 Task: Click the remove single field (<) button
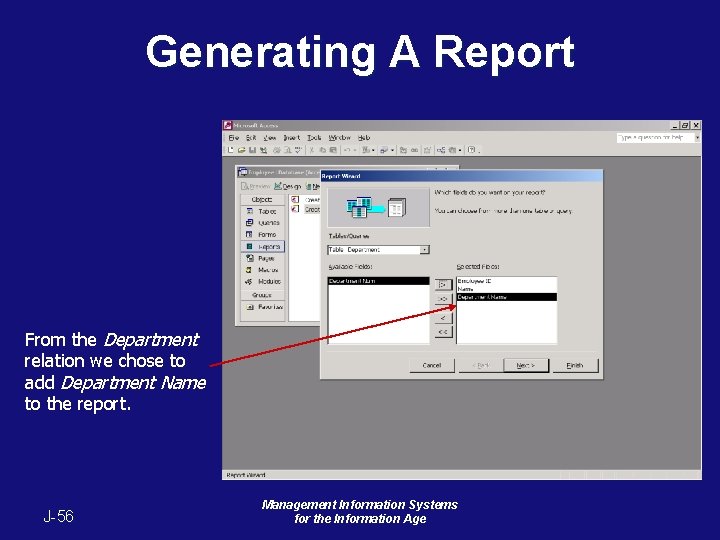point(443,318)
